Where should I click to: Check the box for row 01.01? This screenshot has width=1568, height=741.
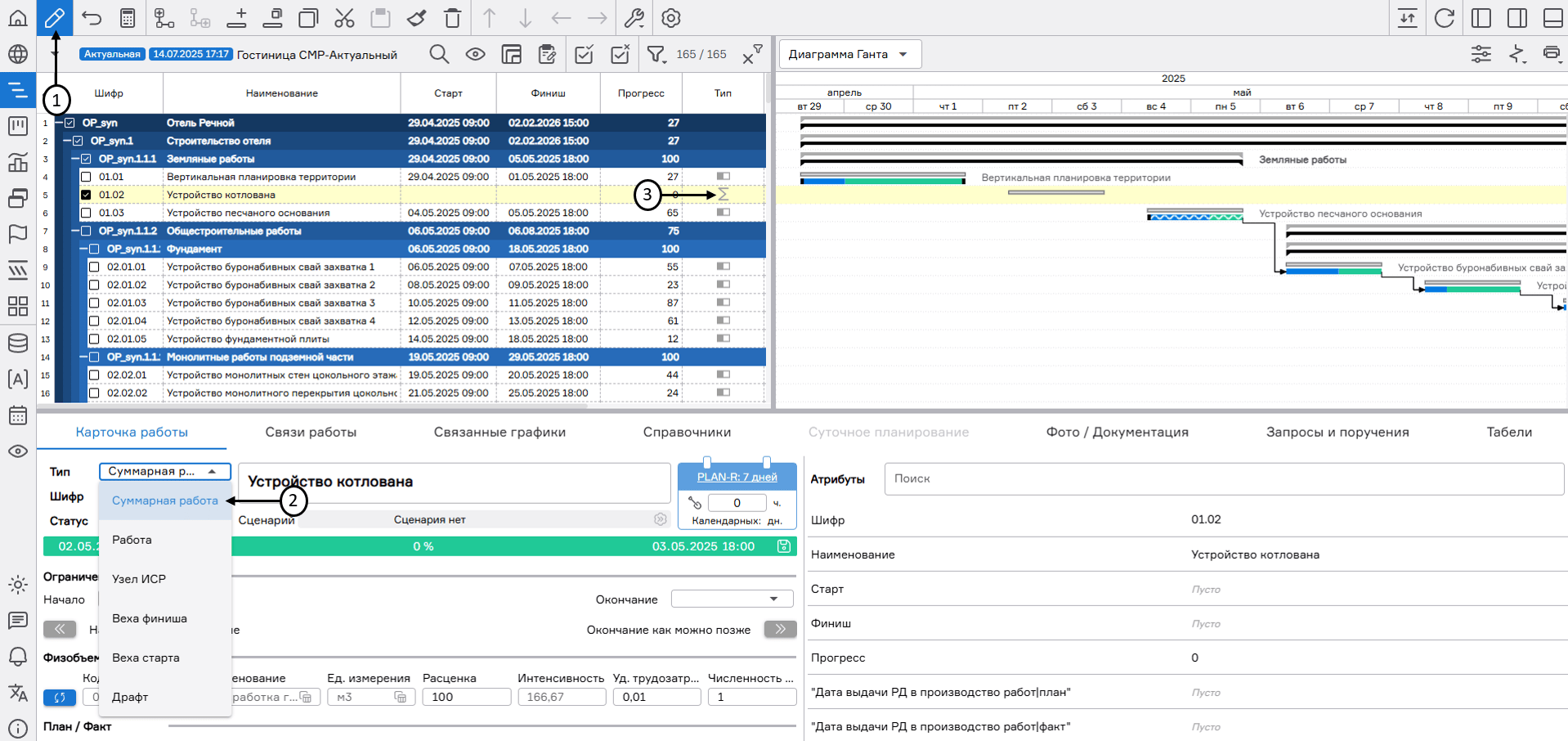[86, 177]
